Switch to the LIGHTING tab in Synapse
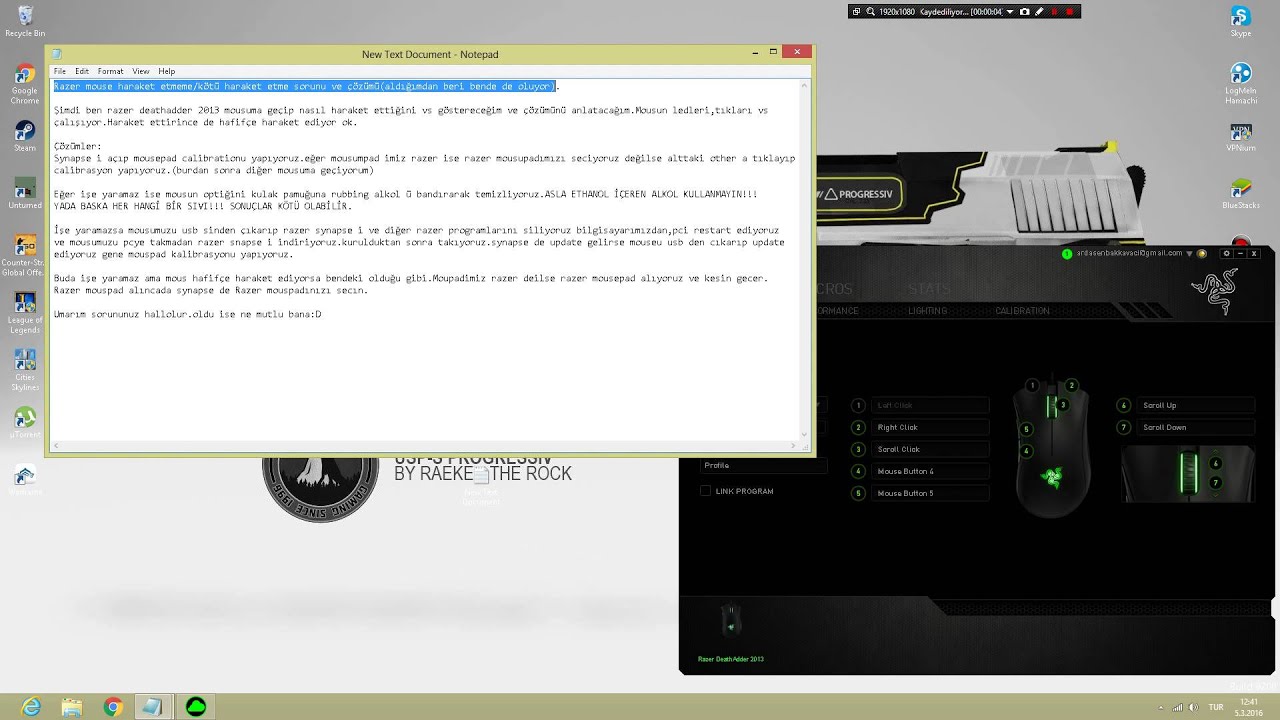The image size is (1280, 720). [927, 311]
